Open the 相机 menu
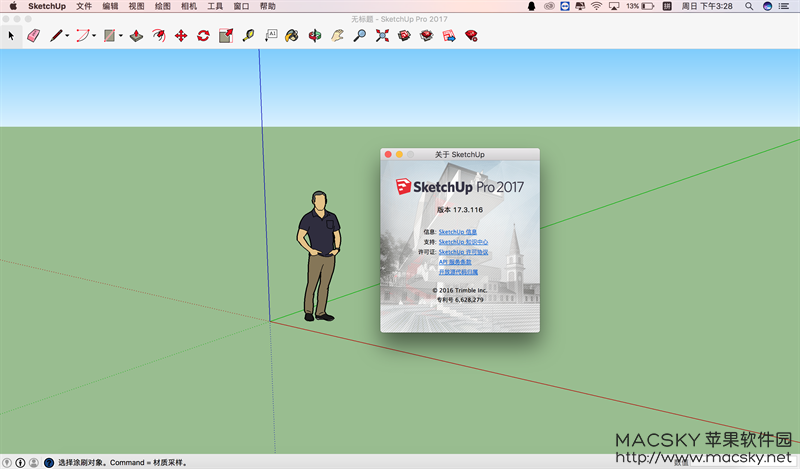The height and width of the screenshot is (469, 800). [x=189, y=6]
